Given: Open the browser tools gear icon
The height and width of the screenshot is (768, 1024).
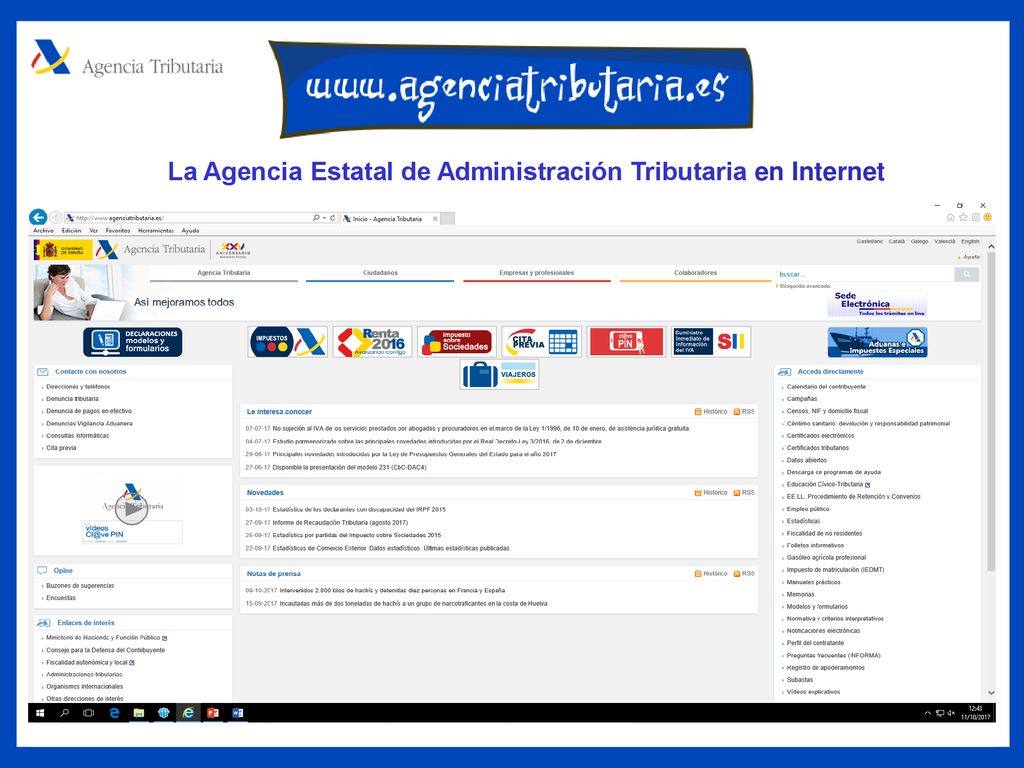Looking at the screenshot, I should click(975, 217).
